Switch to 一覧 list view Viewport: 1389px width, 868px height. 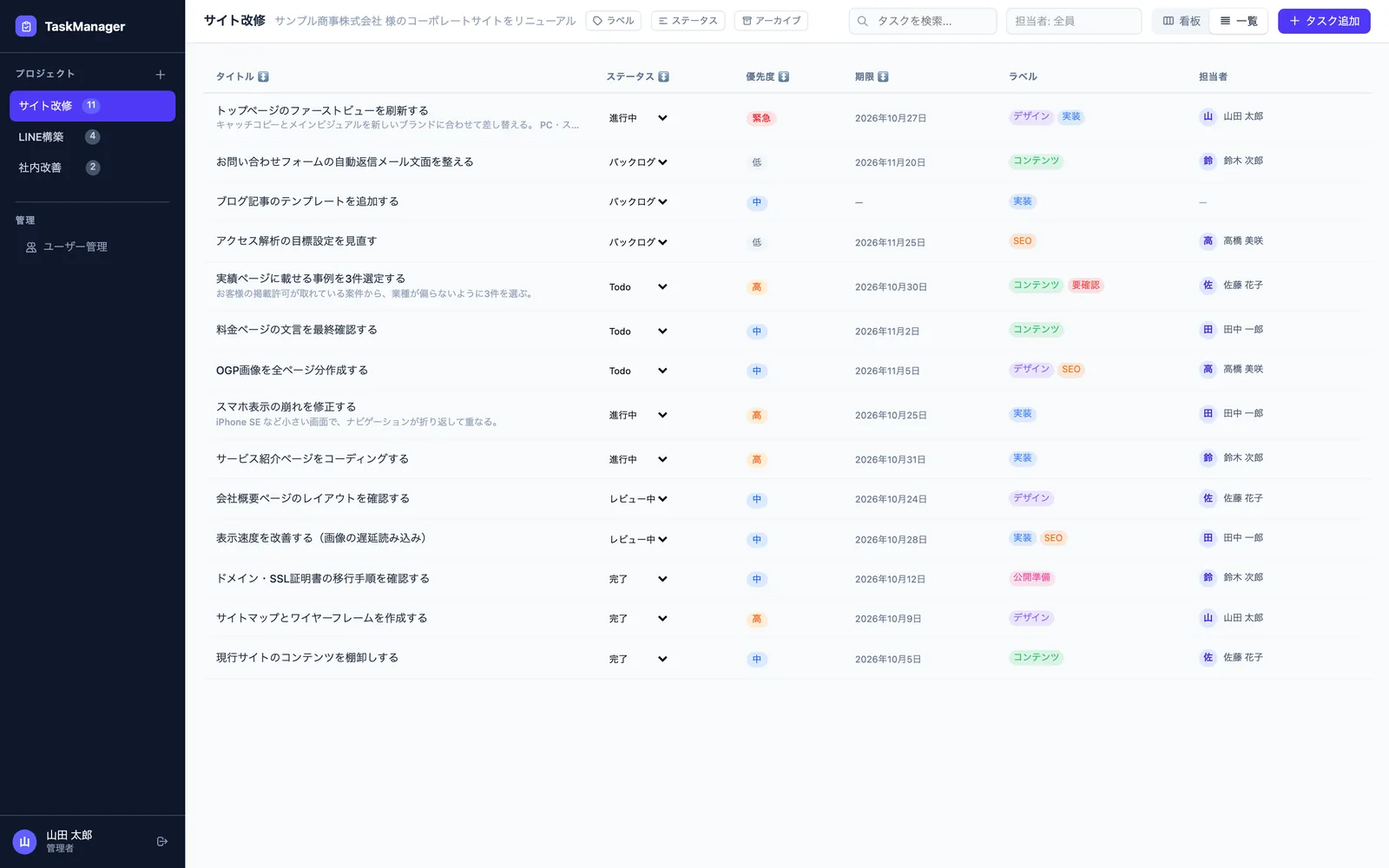point(1239,21)
